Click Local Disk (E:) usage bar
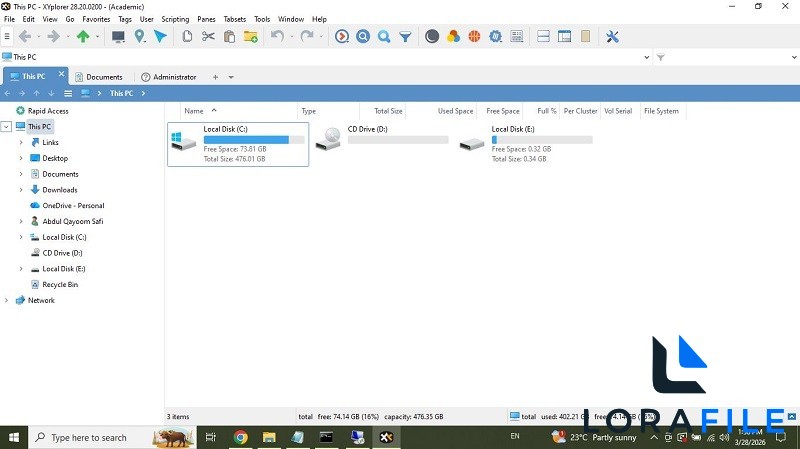This screenshot has height=449, width=800. pos(542,140)
